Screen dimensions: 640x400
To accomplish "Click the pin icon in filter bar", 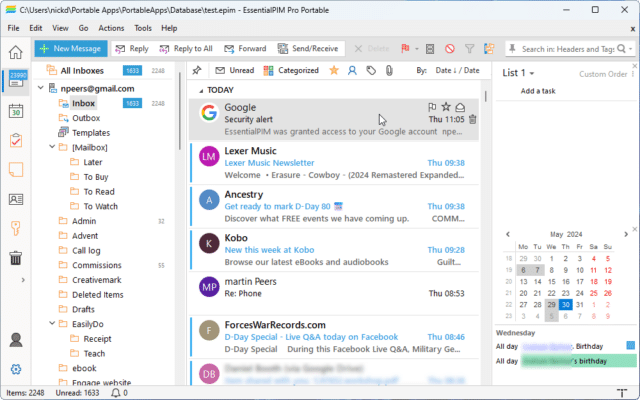I will [x=197, y=71].
